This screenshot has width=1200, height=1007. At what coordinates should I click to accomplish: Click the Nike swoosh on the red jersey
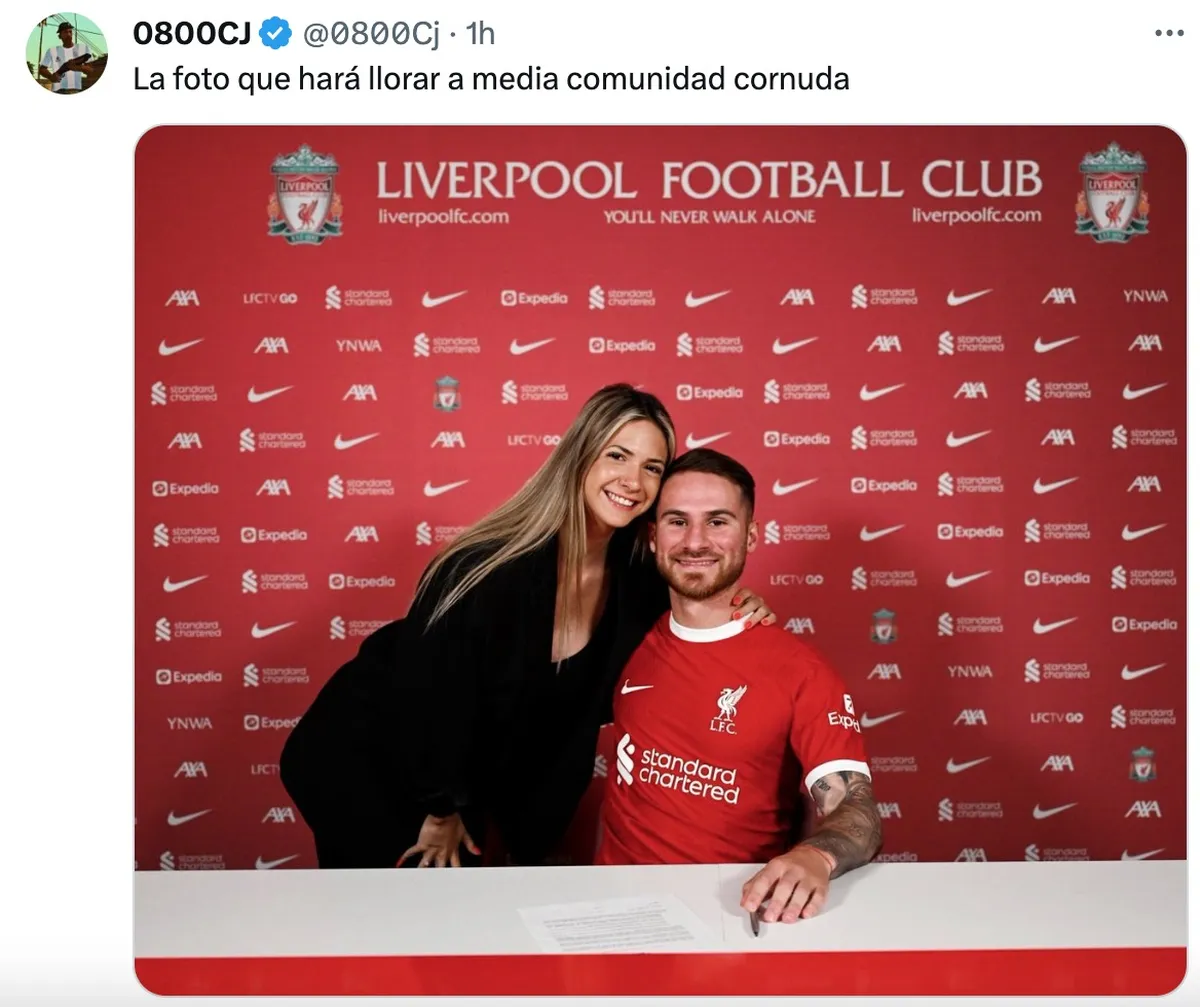coord(636,688)
